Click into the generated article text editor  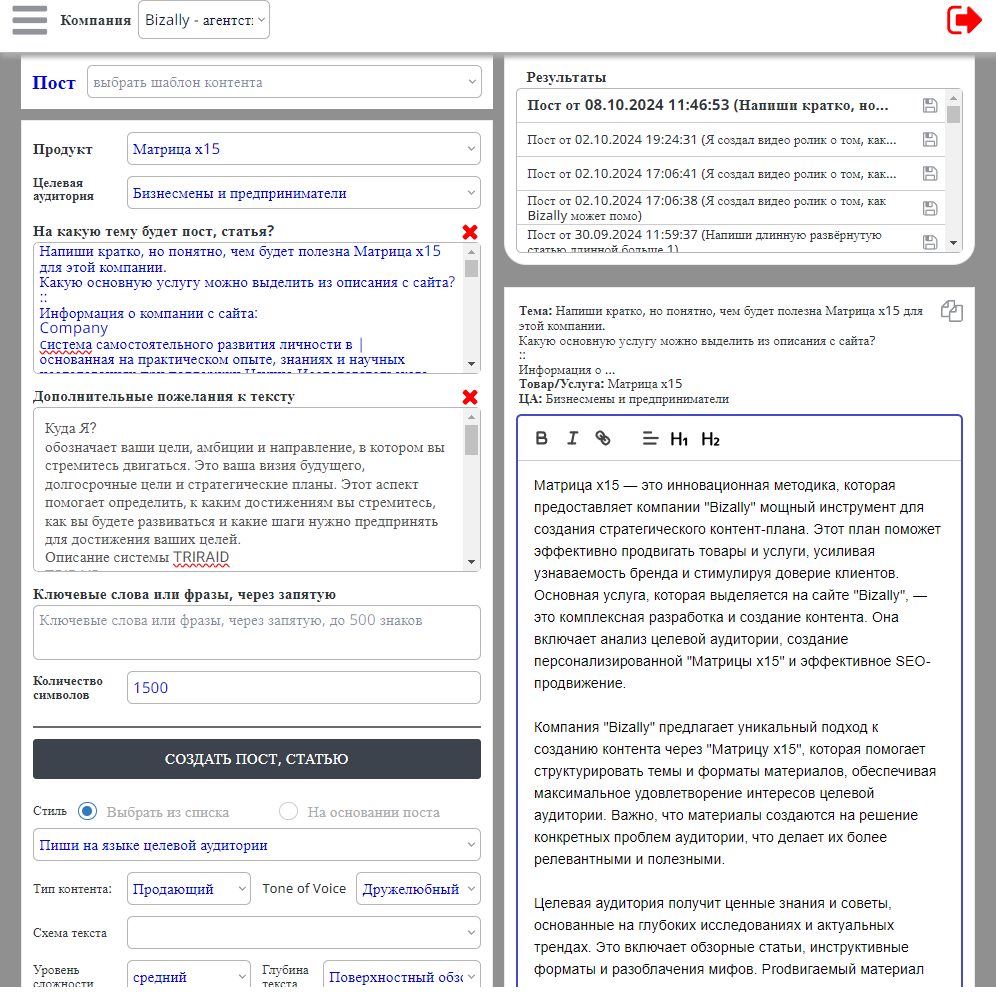[x=739, y=724]
